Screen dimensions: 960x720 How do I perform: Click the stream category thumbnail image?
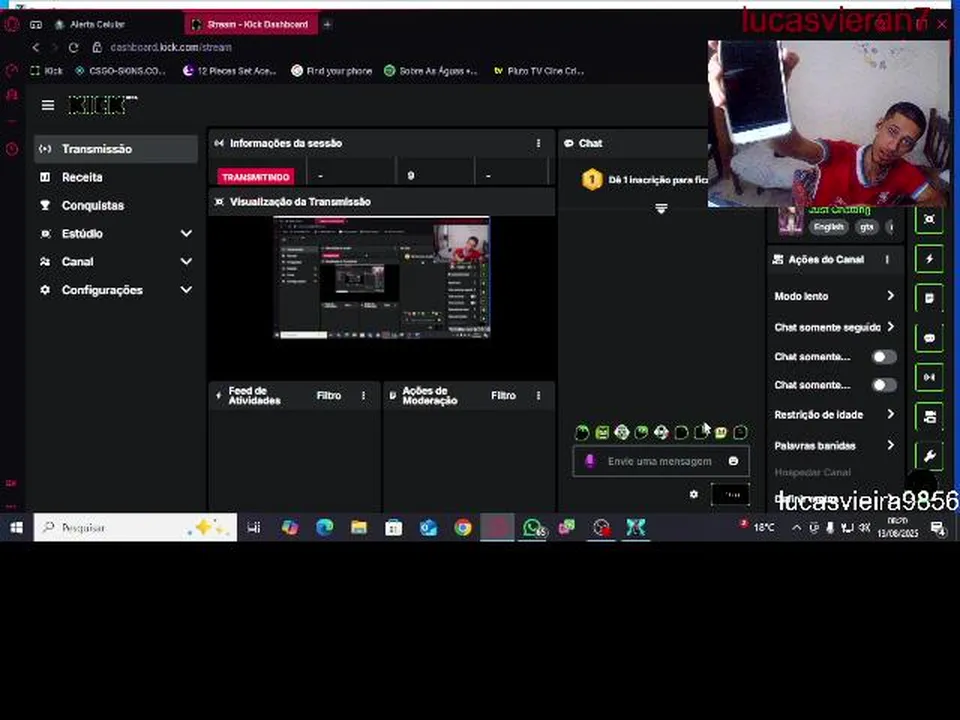click(789, 221)
